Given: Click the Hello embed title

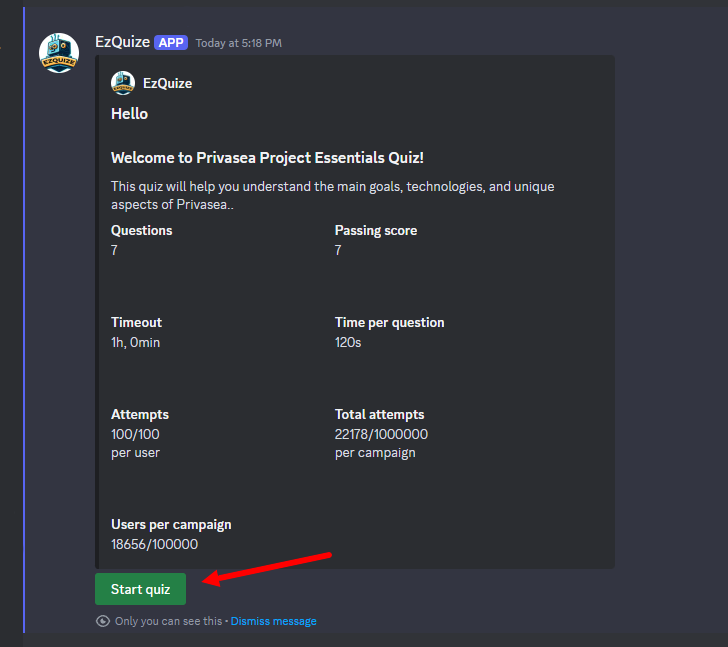Looking at the screenshot, I should coord(130,114).
